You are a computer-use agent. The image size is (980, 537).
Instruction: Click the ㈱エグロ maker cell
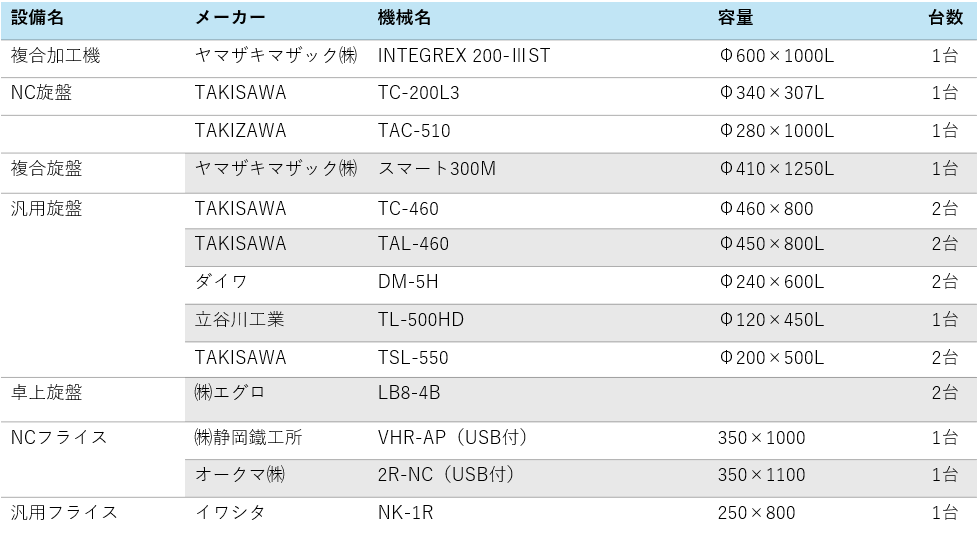(230, 393)
